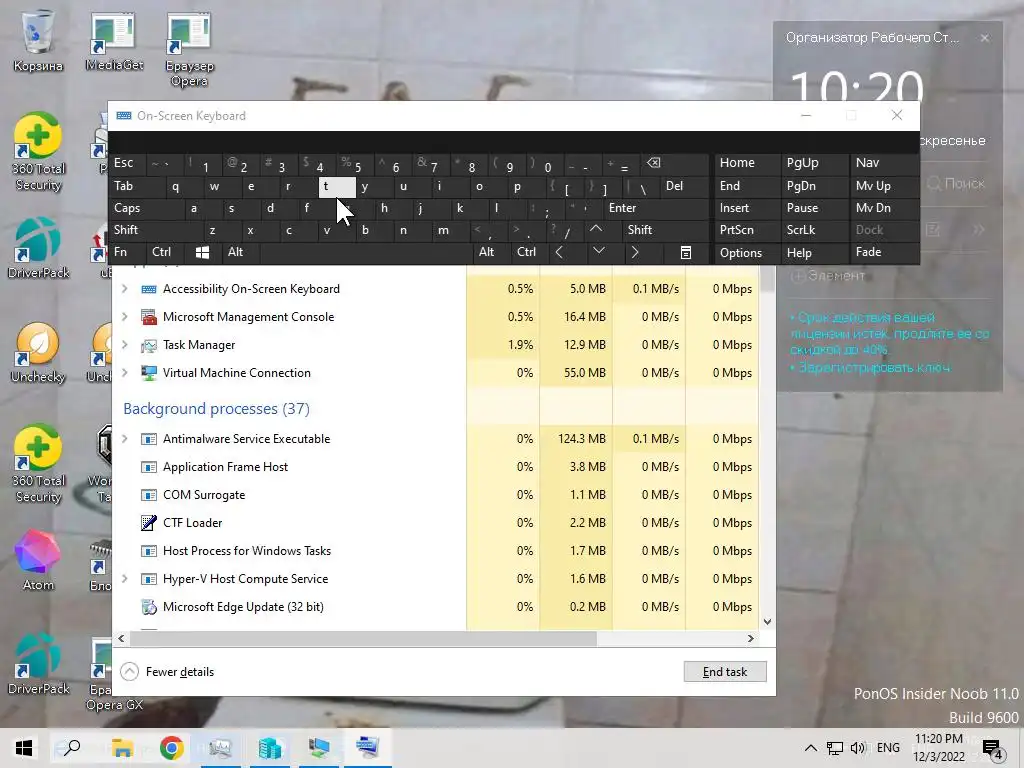Expand the Microsoft Management Console process

click(x=125, y=317)
